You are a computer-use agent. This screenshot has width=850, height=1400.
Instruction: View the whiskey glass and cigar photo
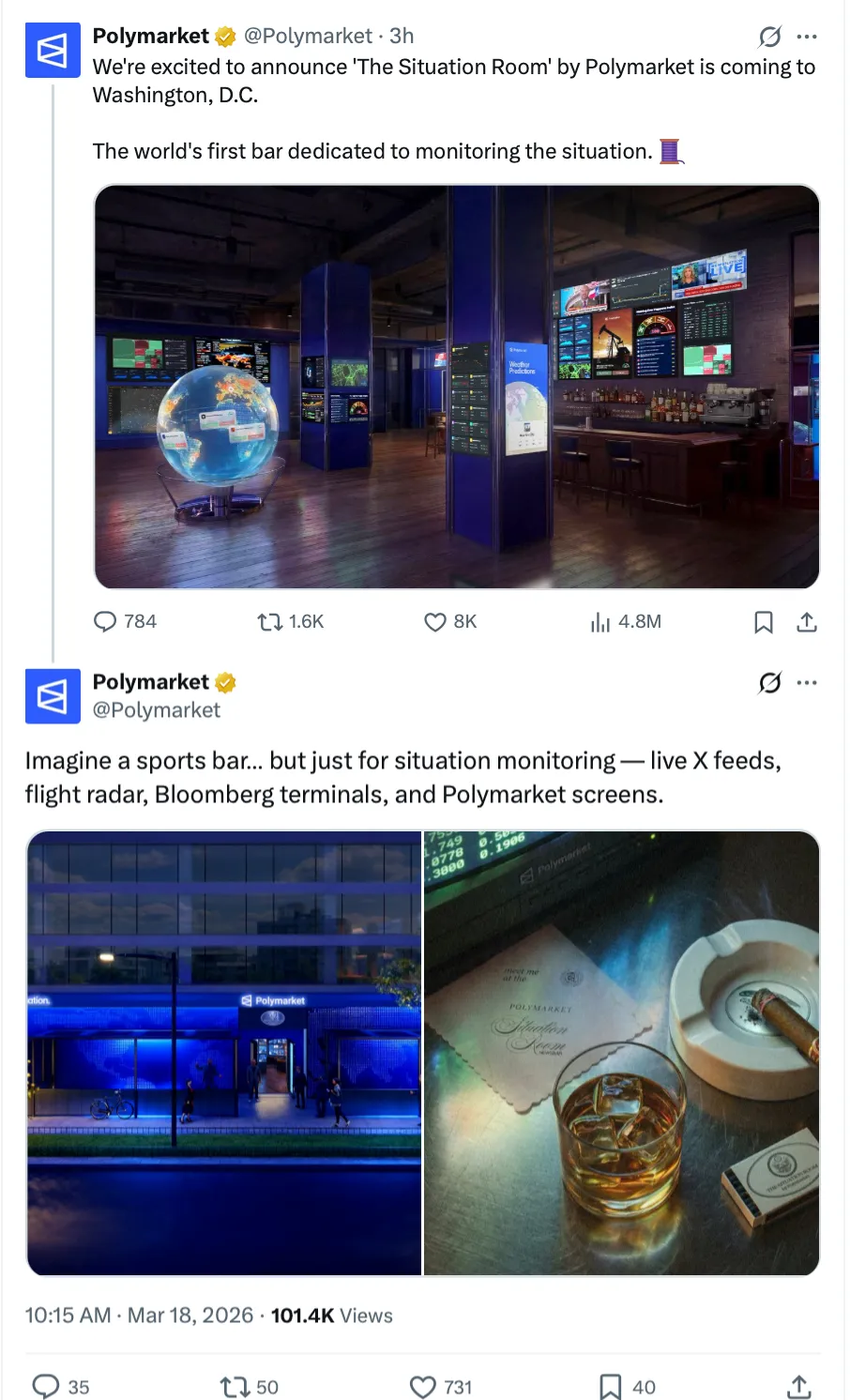pyautogui.click(x=622, y=1053)
